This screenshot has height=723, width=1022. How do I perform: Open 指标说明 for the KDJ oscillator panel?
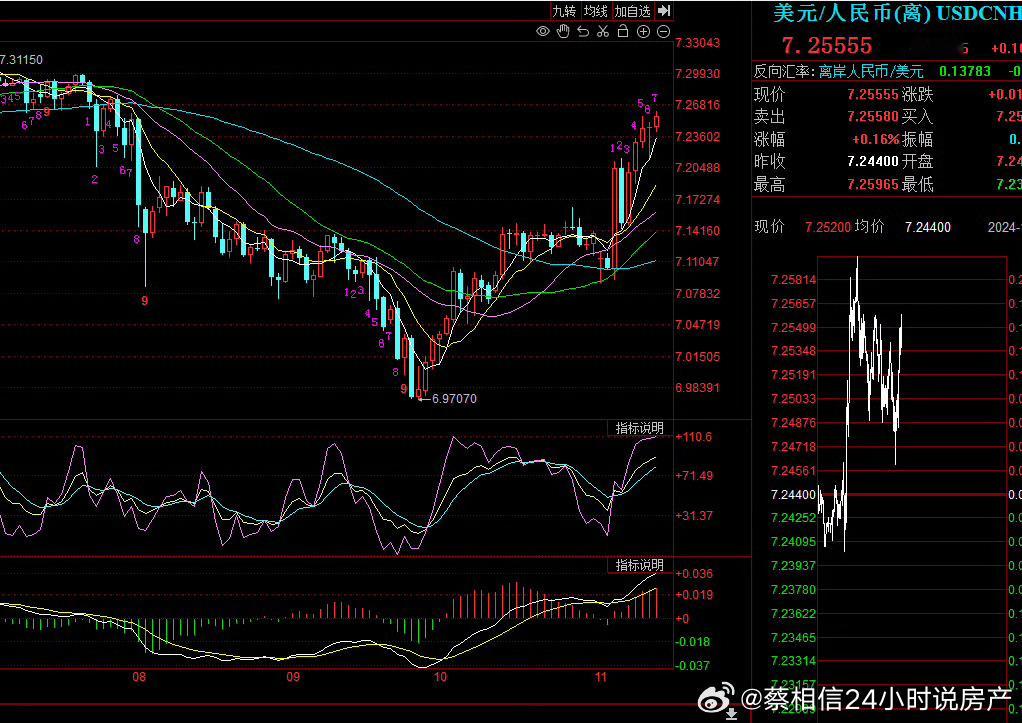pyautogui.click(x=639, y=428)
